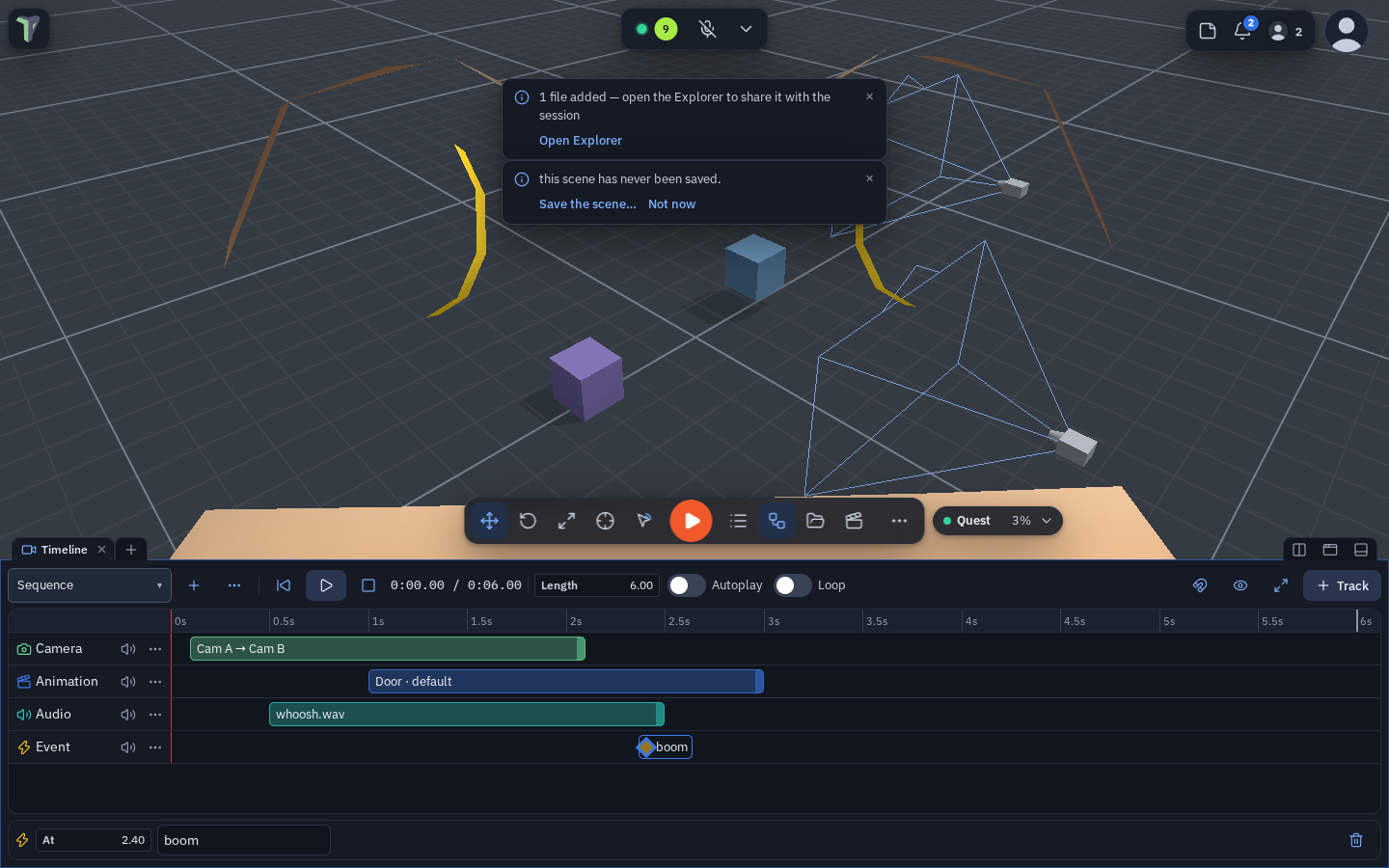
Task: Dismiss with Not now
Action: (x=671, y=204)
